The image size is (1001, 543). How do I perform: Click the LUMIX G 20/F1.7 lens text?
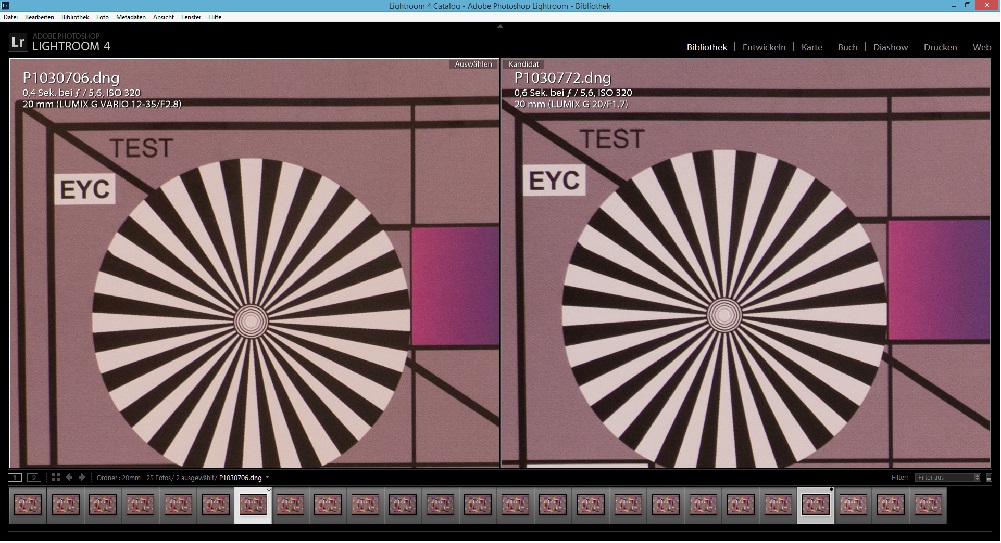[x=588, y=104]
